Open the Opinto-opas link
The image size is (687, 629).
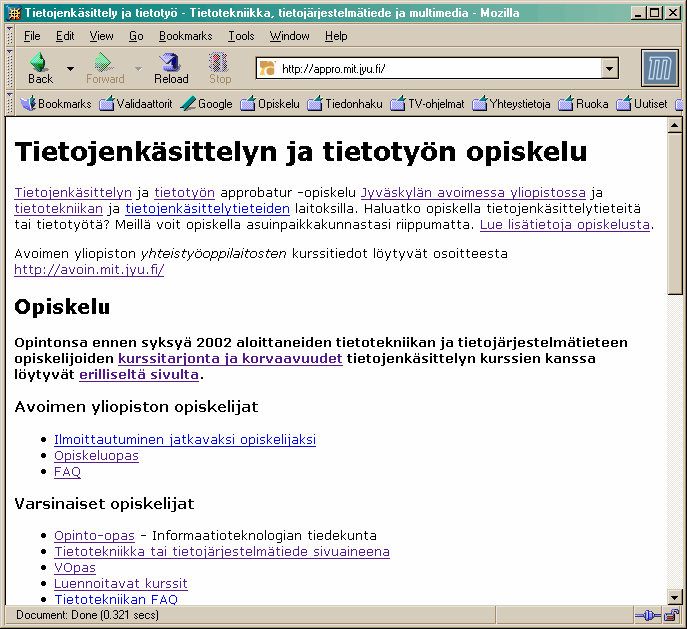(94, 536)
